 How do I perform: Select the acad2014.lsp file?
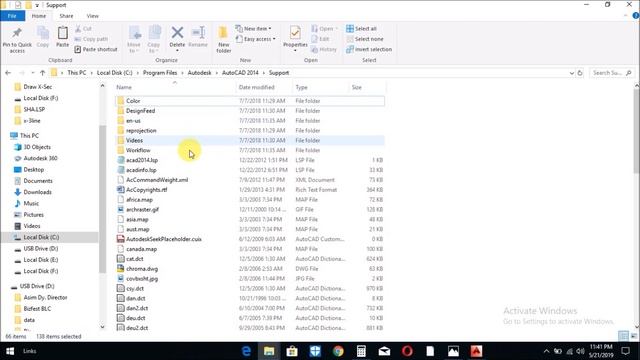point(250,160)
